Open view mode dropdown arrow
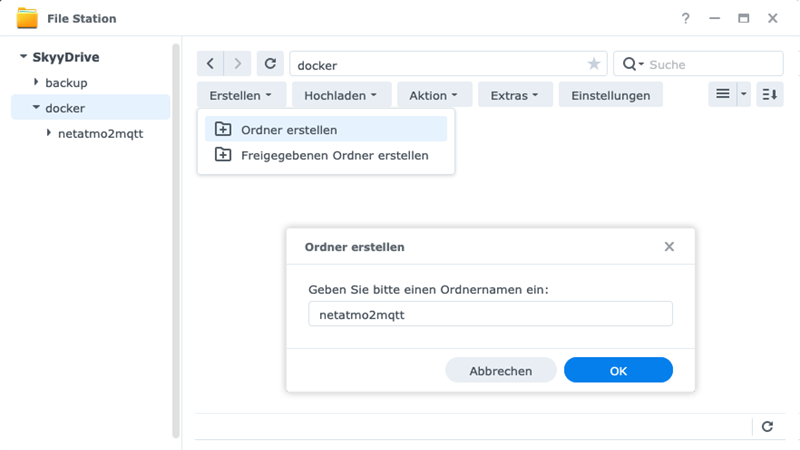The height and width of the screenshot is (450, 800). click(x=743, y=95)
